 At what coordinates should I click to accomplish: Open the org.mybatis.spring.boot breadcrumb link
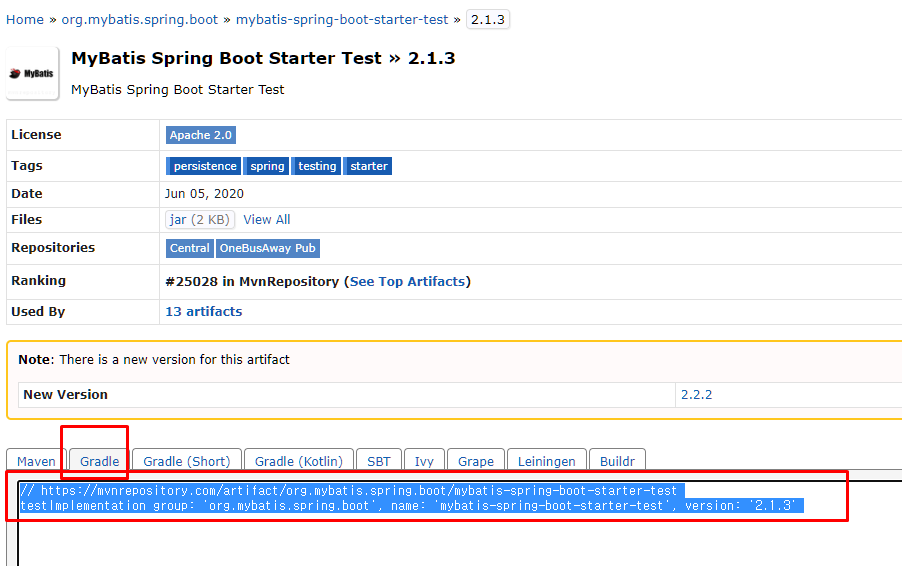140,20
